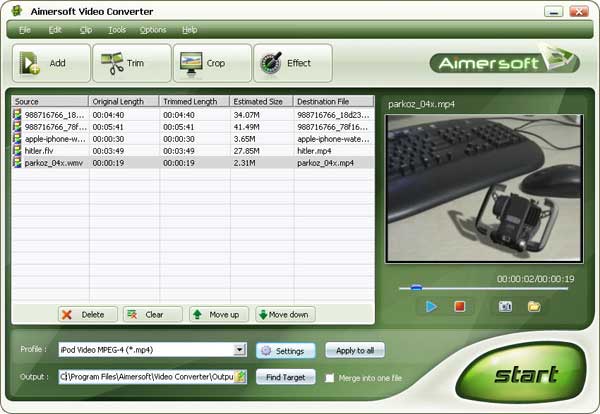Open the Trim tool with scissors icon

click(x=132, y=63)
